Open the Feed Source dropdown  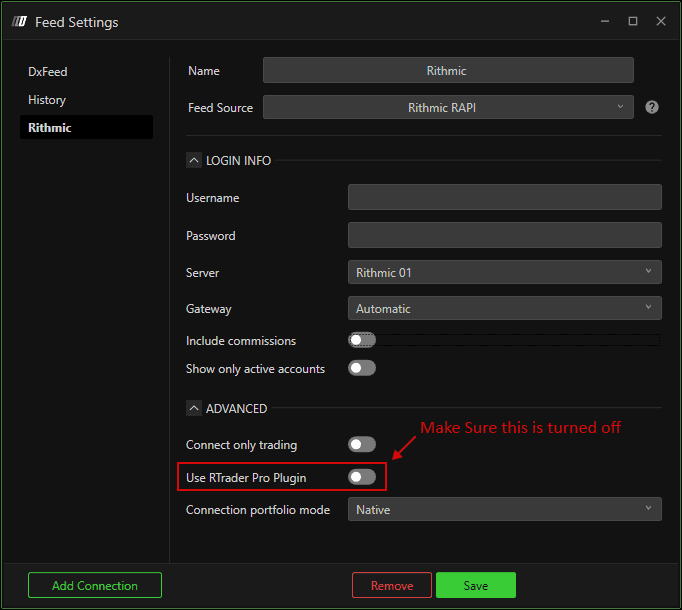[448, 107]
